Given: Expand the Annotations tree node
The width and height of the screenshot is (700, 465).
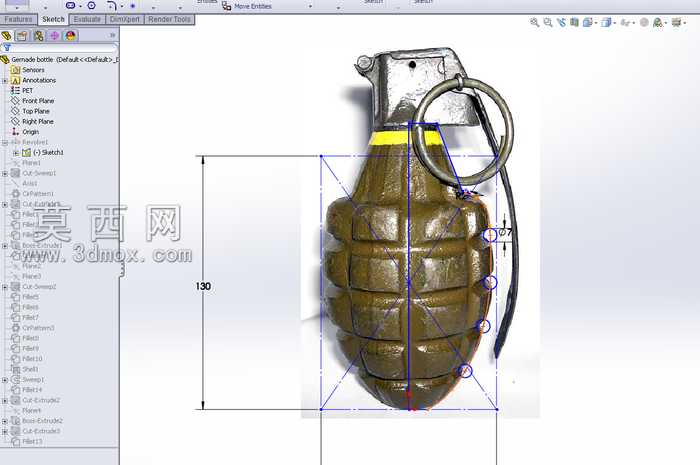Looking at the screenshot, I should (5, 80).
